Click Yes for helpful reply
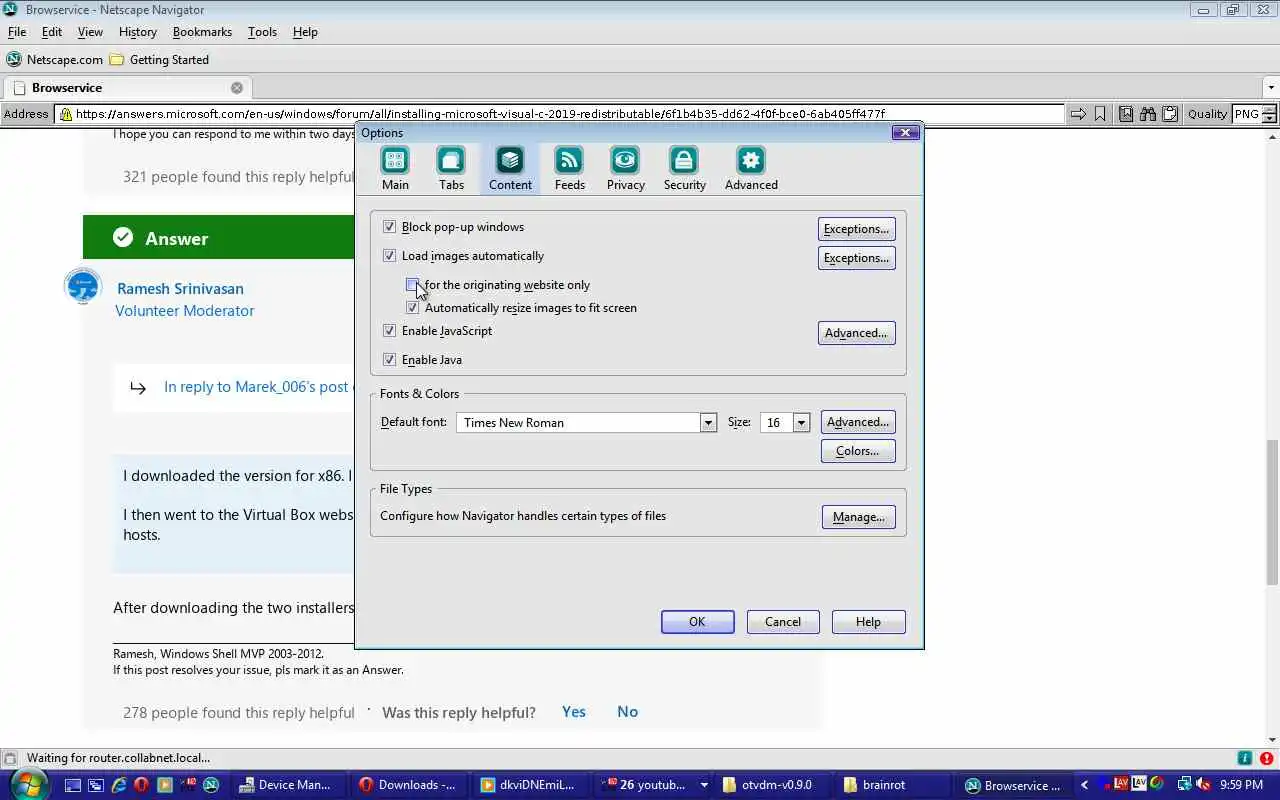Viewport: 1280px width, 800px height. coord(574,712)
